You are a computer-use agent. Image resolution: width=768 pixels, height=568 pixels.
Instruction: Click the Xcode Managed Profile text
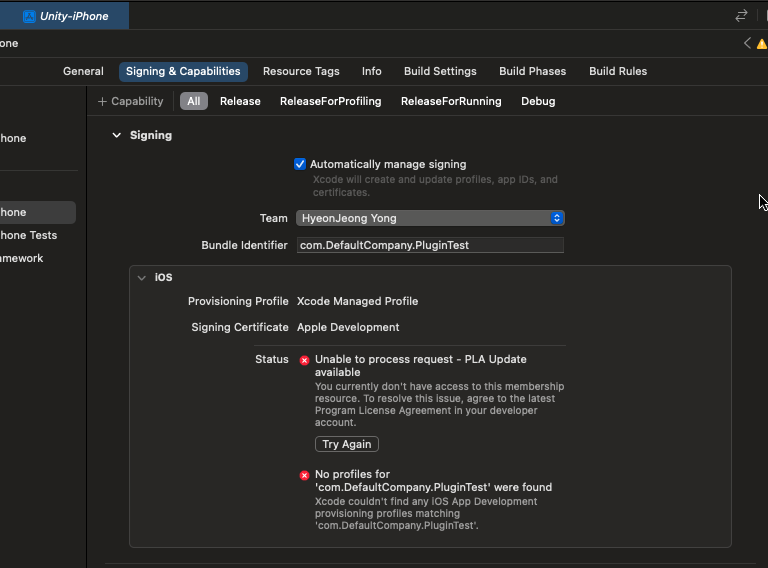pyautogui.click(x=358, y=301)
